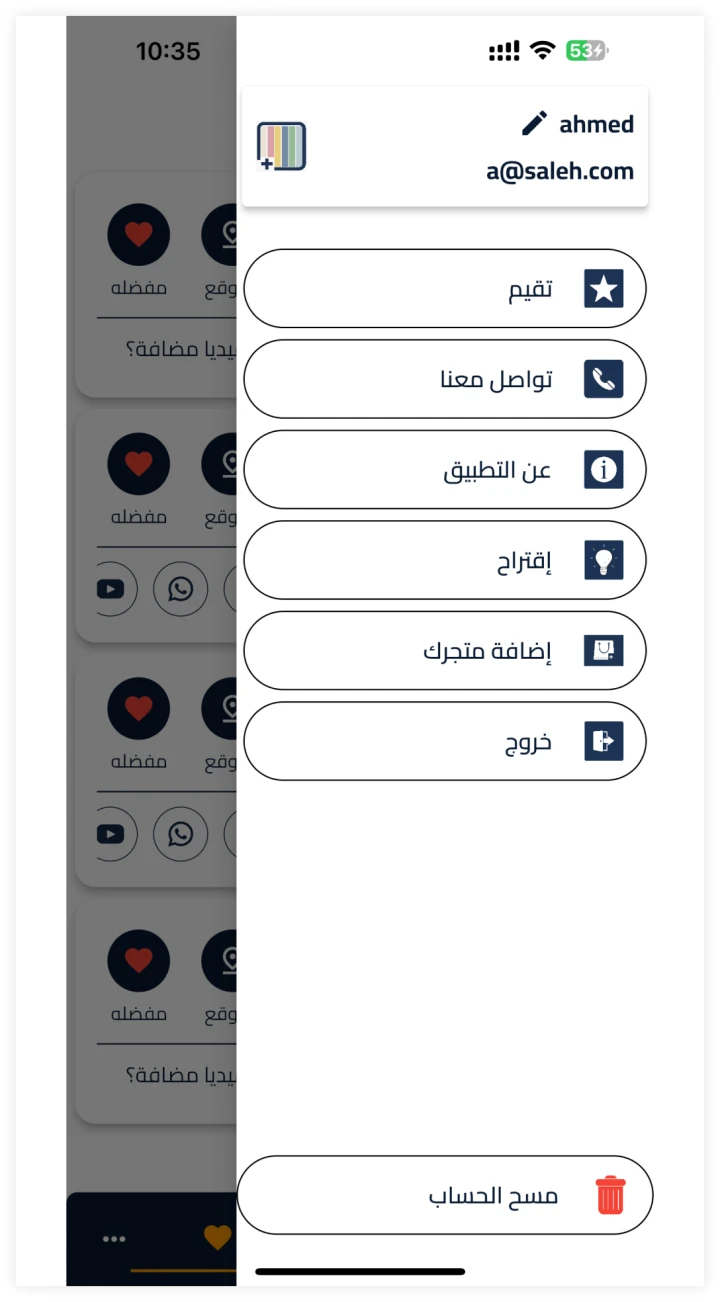
Task: Tap the shopping bag icon for إضافة متجرك
Action: pyautogui.click(x=603, y=651)
